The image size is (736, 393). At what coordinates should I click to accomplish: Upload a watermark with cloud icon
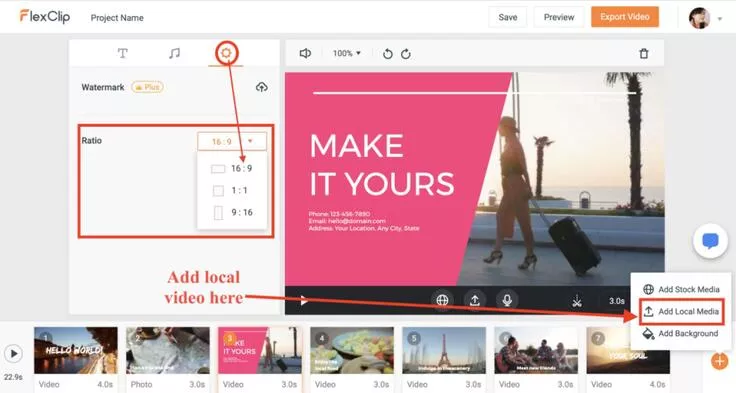coord(262,87)
